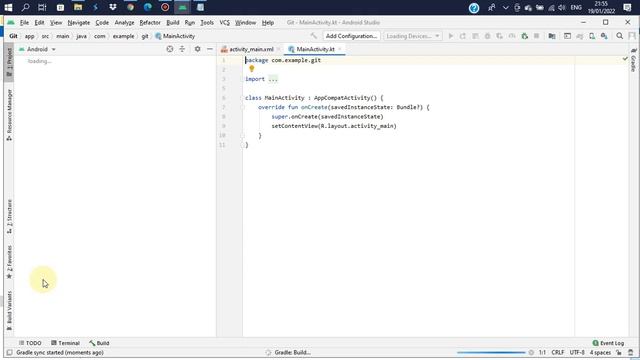
Task: Click the Debug bug icon in toolbar
Action: (x=487, y=36)
